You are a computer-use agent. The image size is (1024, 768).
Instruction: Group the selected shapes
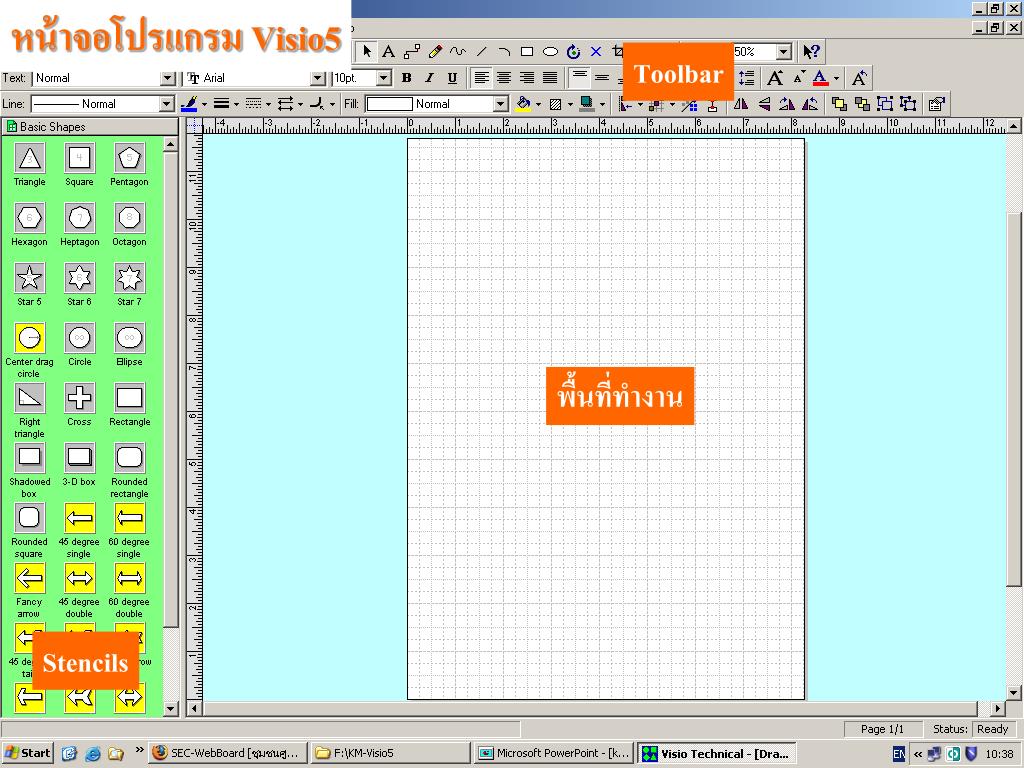pyautogui.click(x=885, y=104)
